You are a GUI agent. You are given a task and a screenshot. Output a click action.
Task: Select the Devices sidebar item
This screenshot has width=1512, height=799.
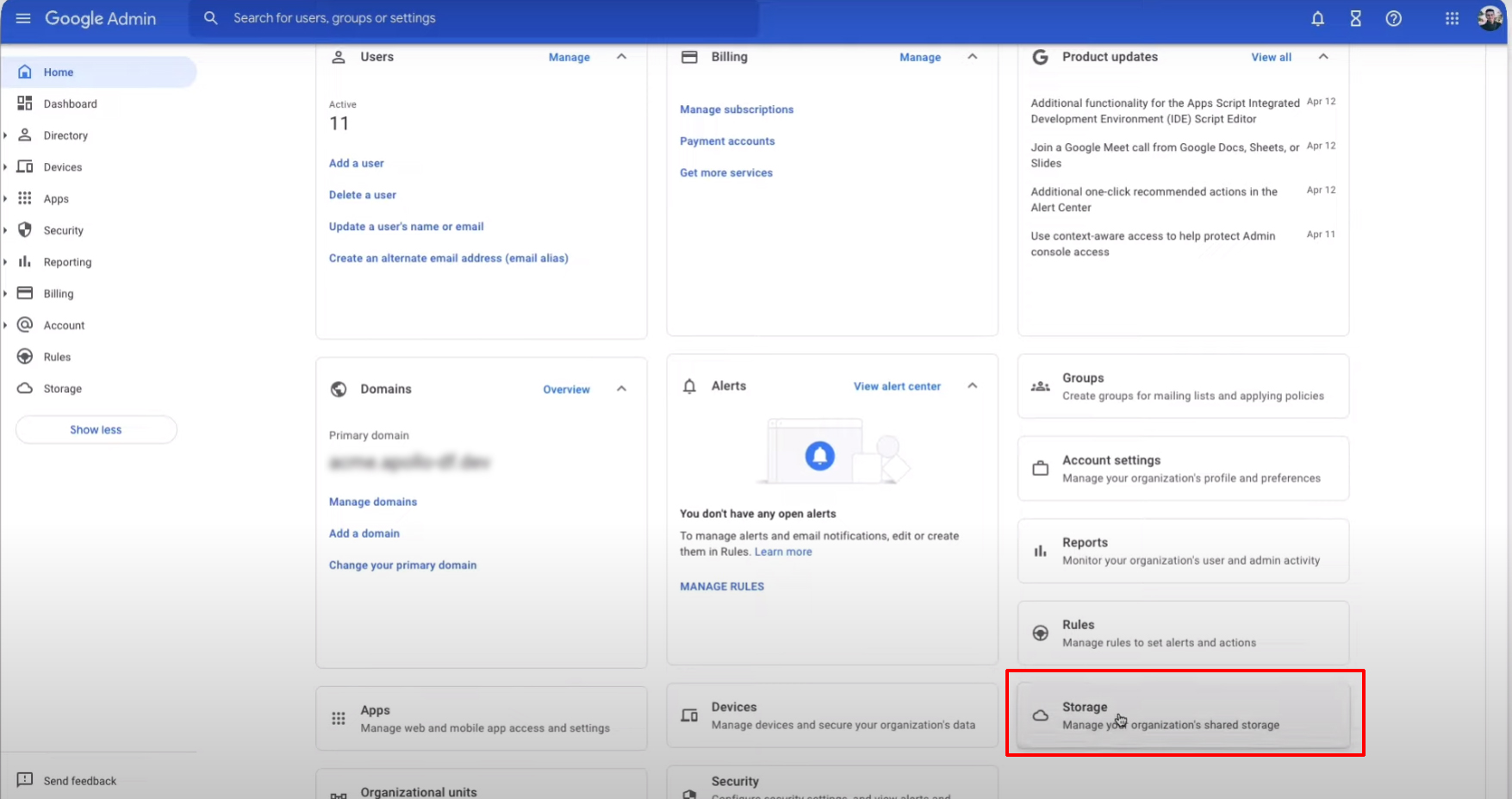[63, 166]
